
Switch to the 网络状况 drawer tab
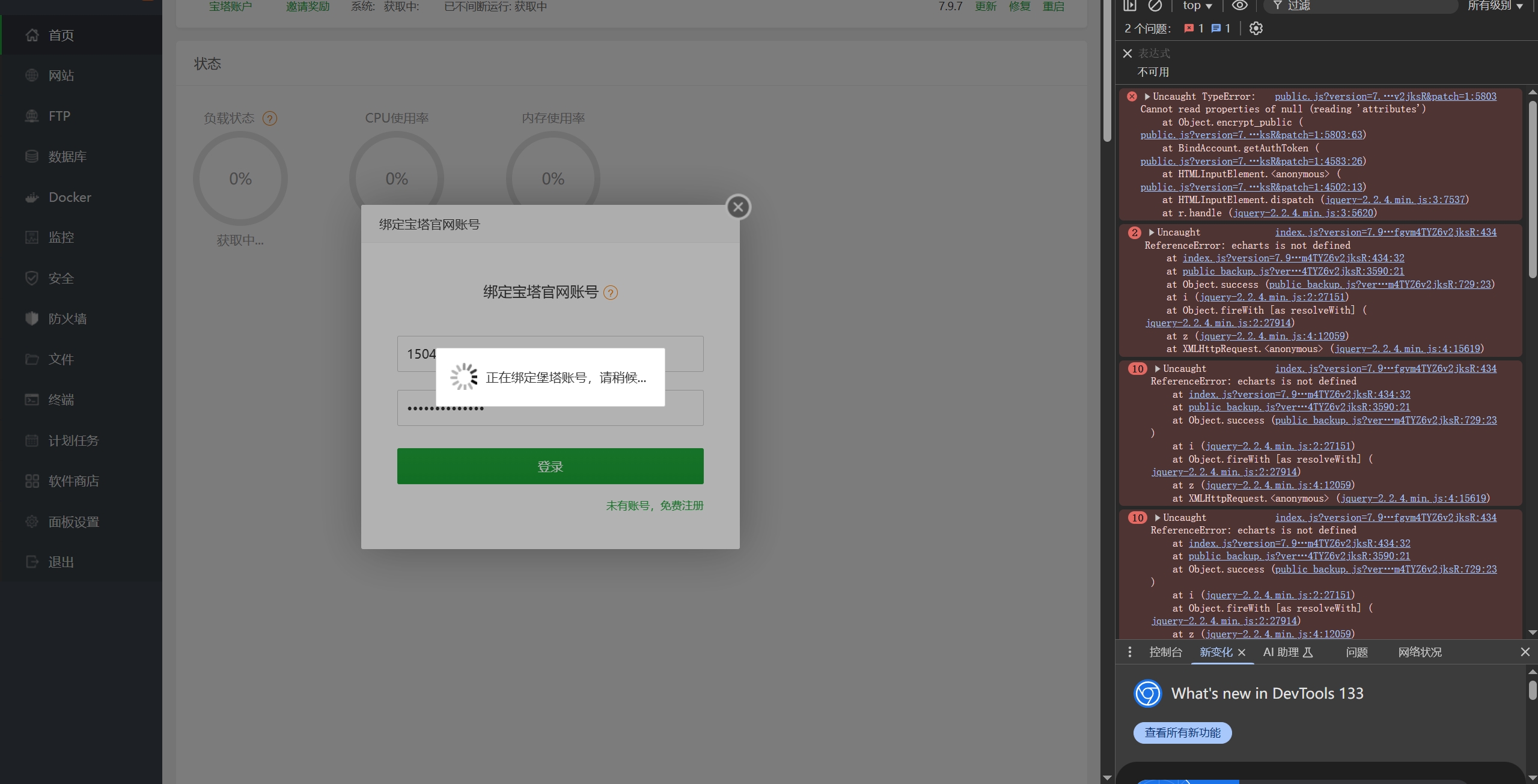pyautogui.click(x=1420, y=652)
